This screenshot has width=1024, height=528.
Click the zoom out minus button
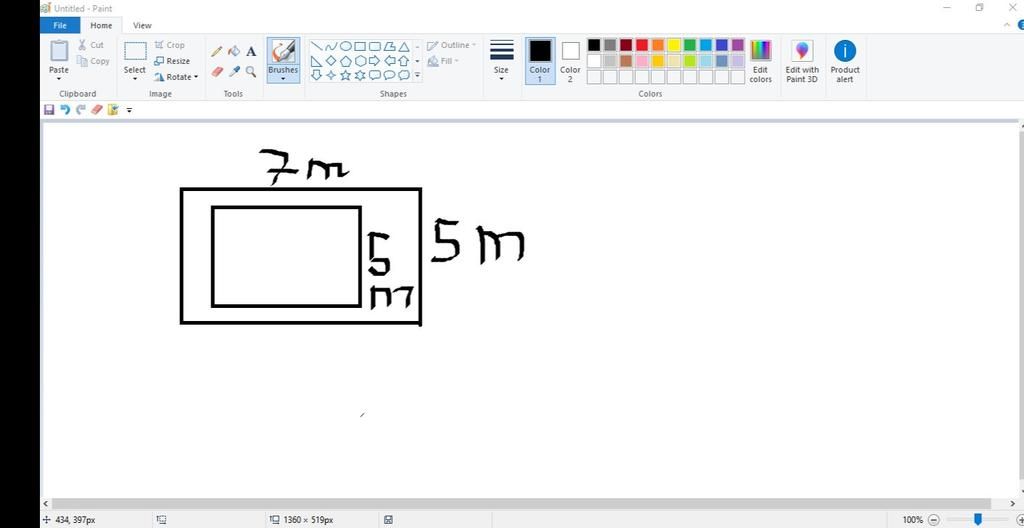click(x=933, y=520)
